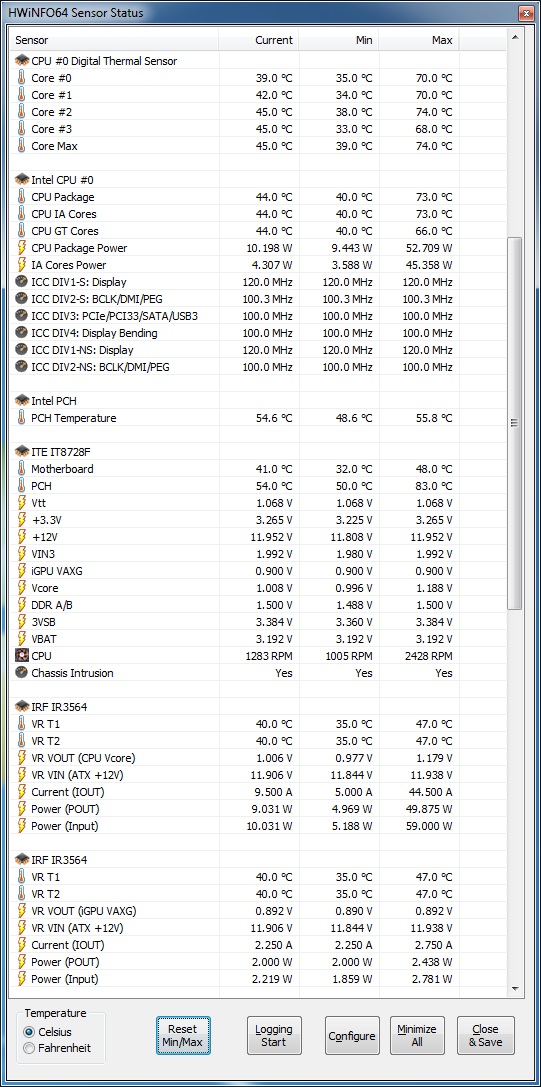Click the thermometer icon next to Motherboard

point(22,469)
